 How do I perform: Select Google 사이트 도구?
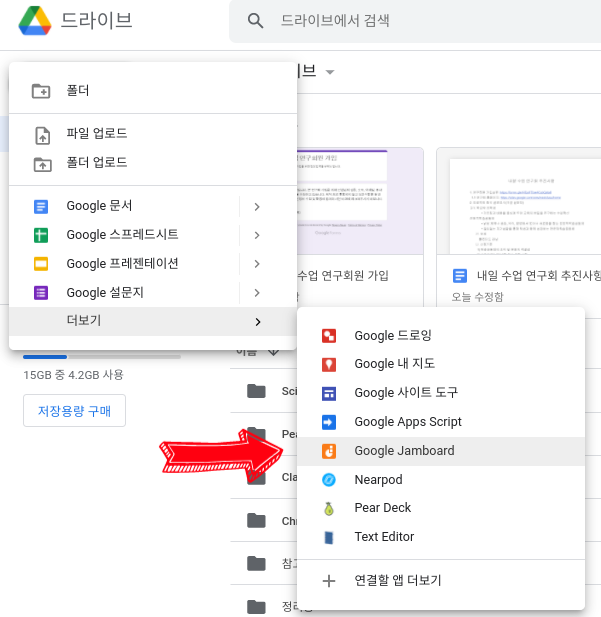441,393
